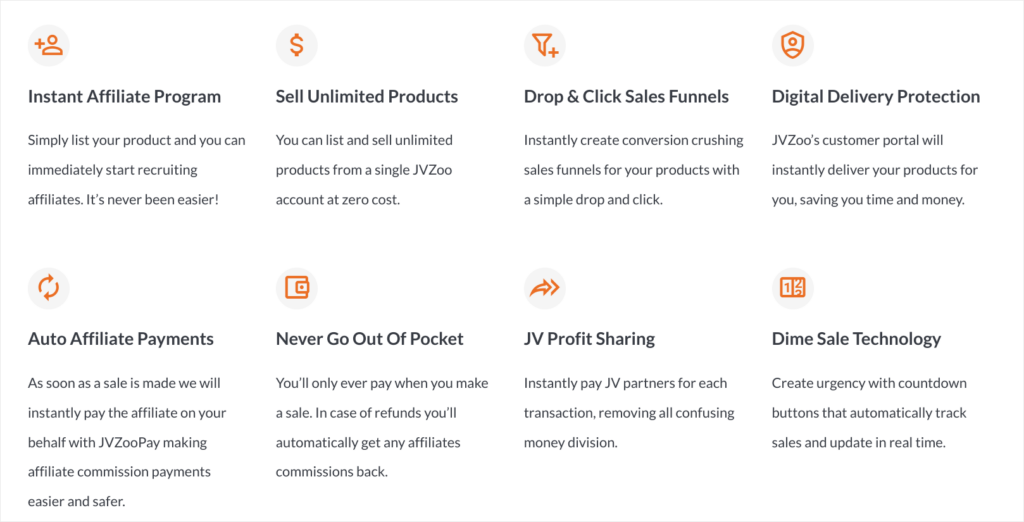This screenshot has height=522, width=1024.
Task: Select the Auto Affiliate Payments heading
Action: [121, 339]
